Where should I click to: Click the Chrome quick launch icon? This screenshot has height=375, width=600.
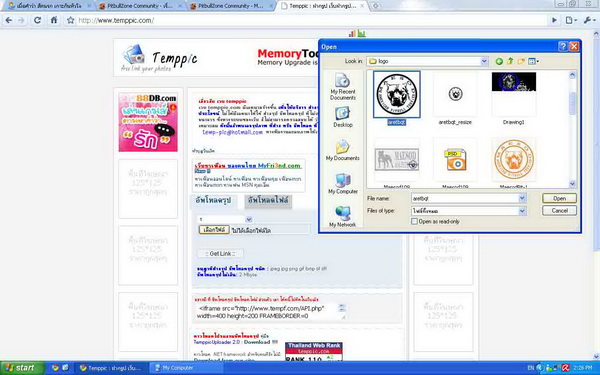point(55,368)
